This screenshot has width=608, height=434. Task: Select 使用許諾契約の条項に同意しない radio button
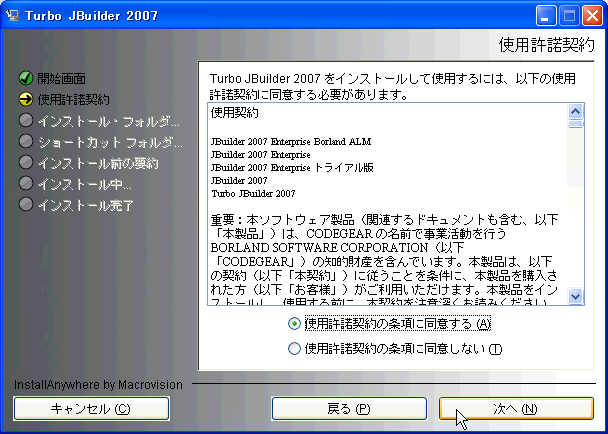pyautogui.click(x=294, y=349)
